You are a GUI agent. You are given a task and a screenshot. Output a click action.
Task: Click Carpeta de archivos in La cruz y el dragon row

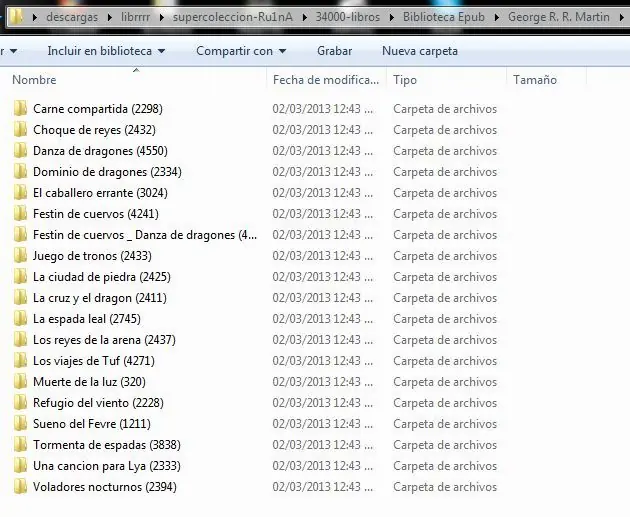[445, 298]
